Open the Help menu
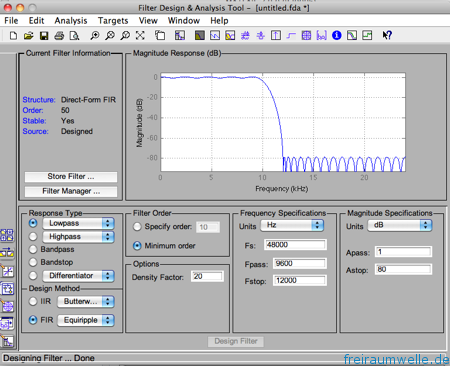Viewport: 450px width, 366px height. (219, 21)
